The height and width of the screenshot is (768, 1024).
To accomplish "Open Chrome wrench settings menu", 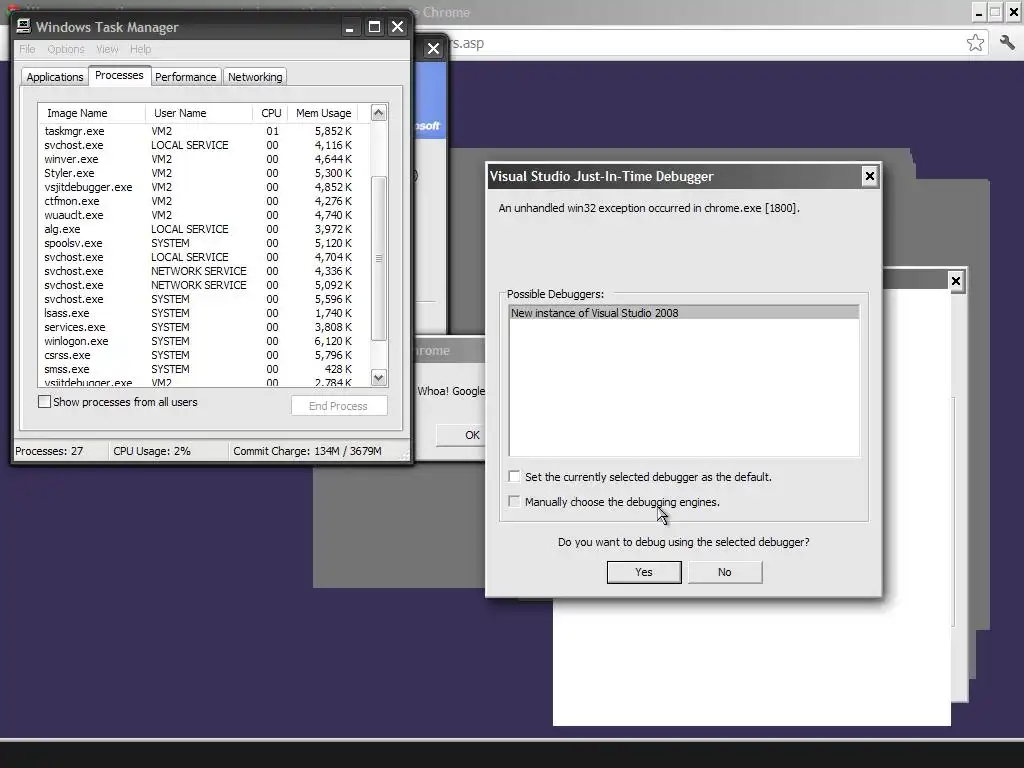I will click(1006, 43).
